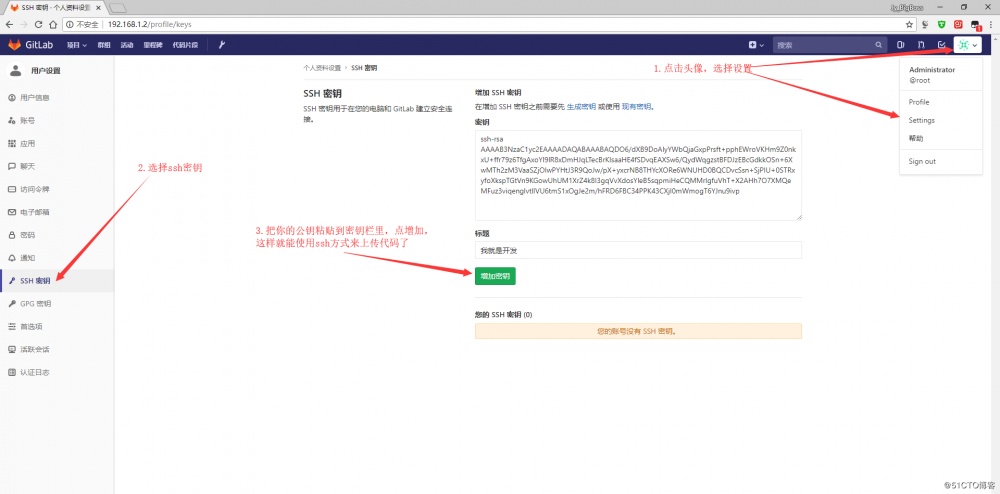Click the 现有密钥 link

click(636, 106)
